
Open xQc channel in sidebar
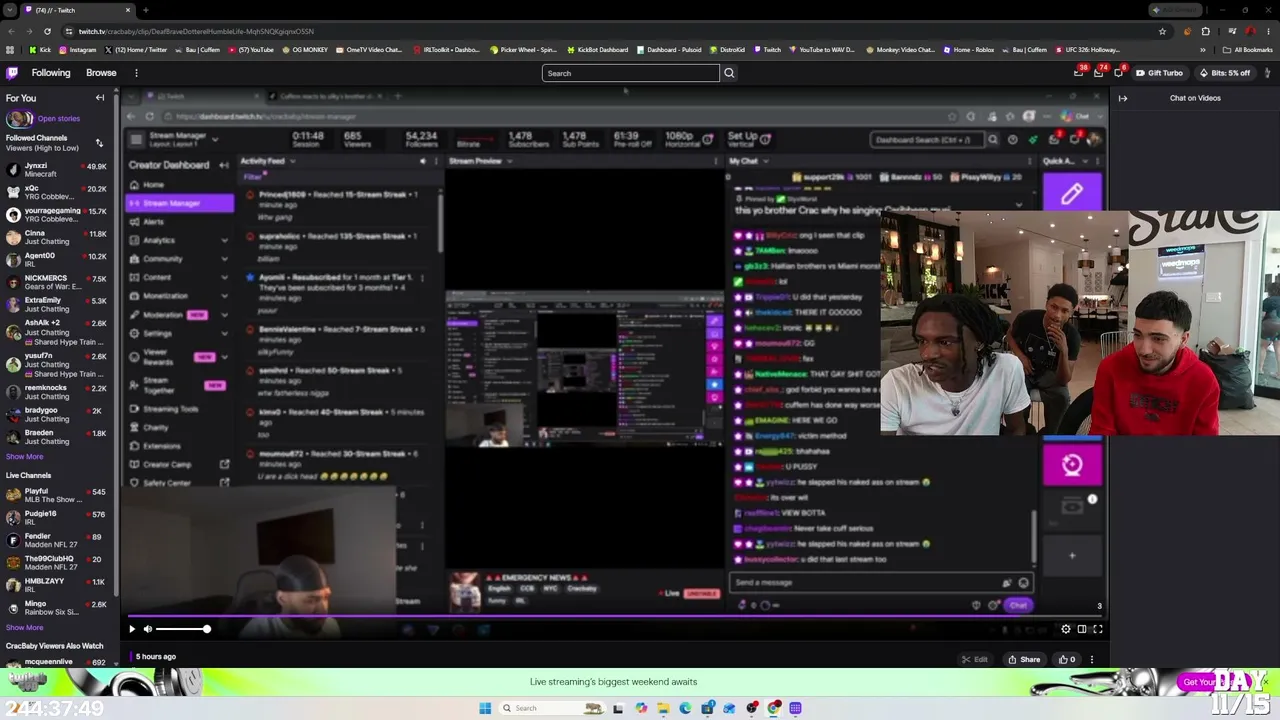tap(56, 192)
